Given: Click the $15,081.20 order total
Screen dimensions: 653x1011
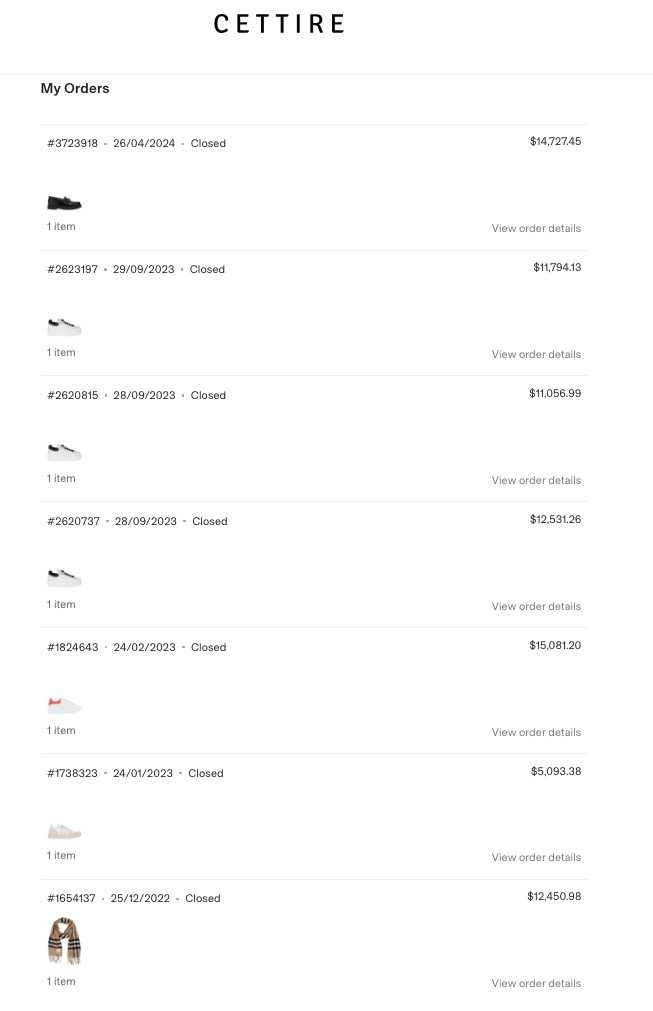Looking at the screenshot, I should point(555,645).
